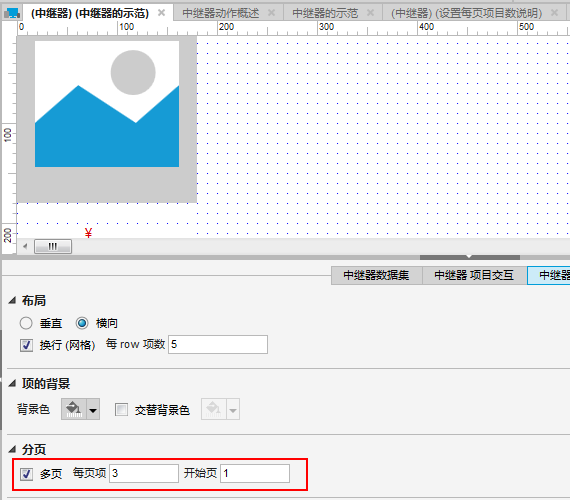
Task: Select the 垂直 layout radio button
Action: (26, 323)
